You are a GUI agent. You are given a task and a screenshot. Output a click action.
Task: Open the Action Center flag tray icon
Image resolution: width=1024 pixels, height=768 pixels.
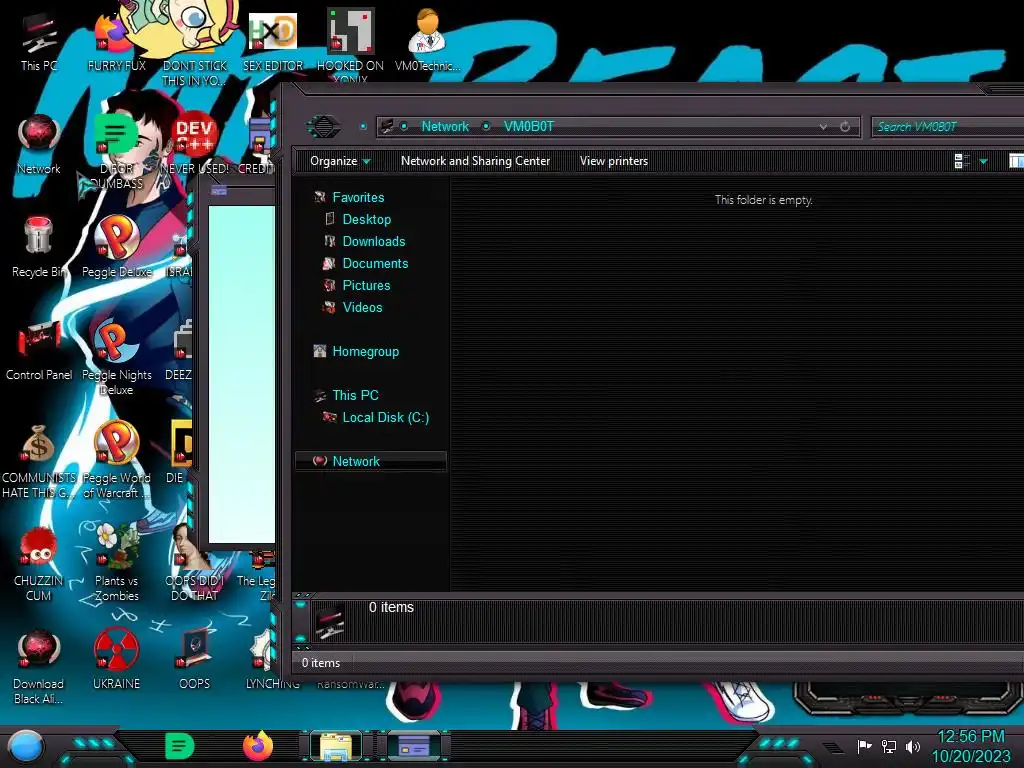pos(864,746)
